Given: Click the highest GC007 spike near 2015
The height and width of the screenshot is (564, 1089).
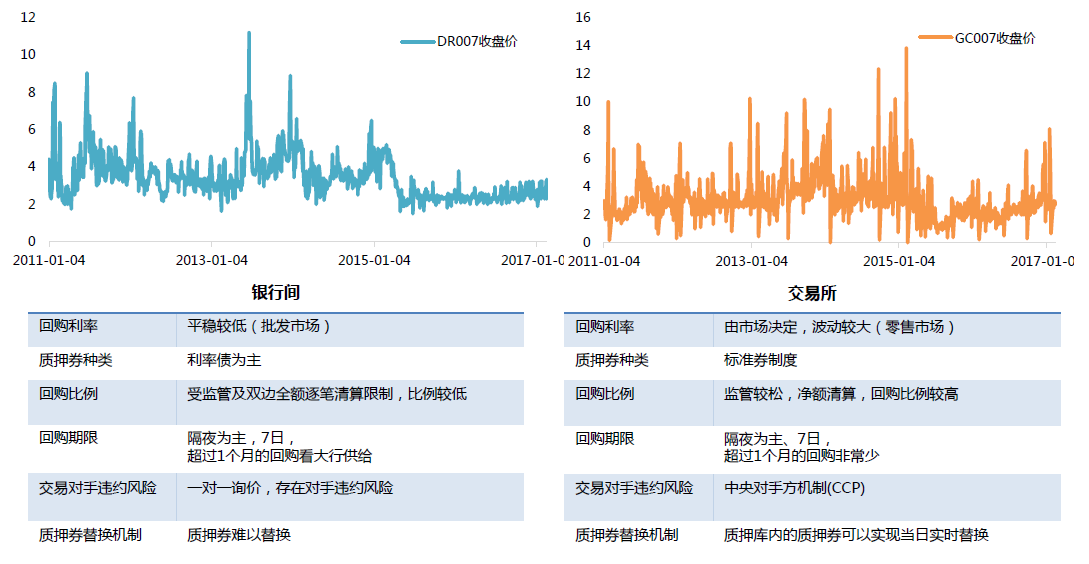Looking at the screenshot, I should [x=906, y=49].
